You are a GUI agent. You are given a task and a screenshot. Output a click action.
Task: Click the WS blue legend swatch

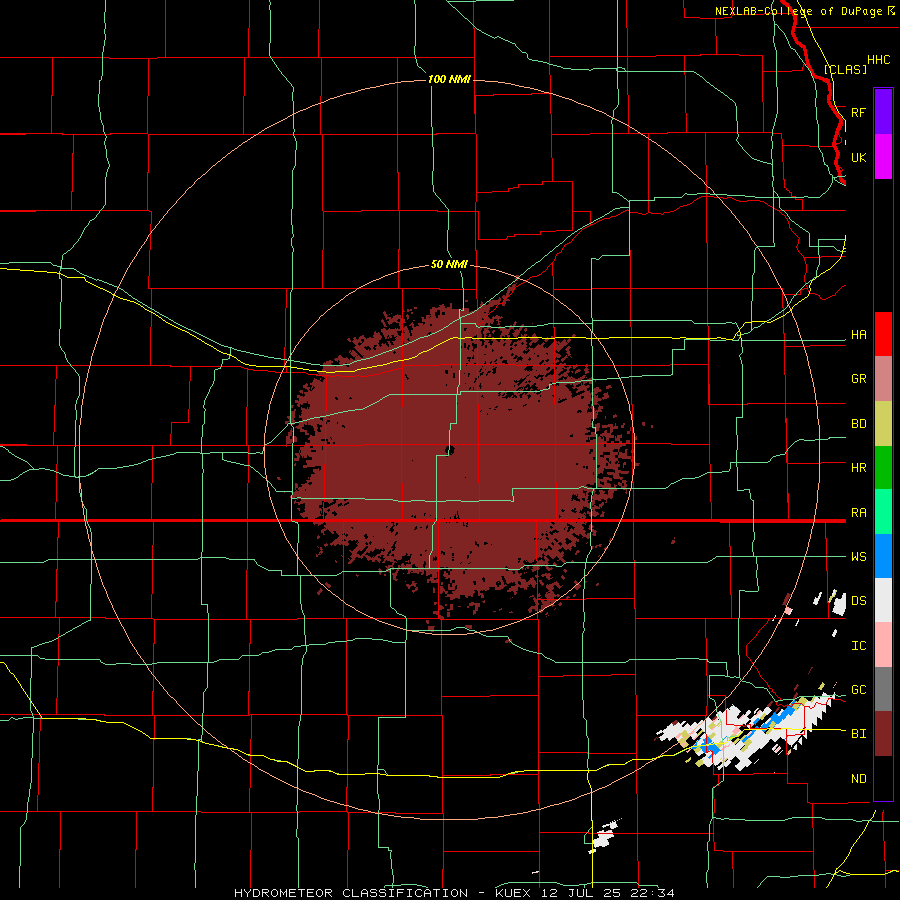(883, 556)
